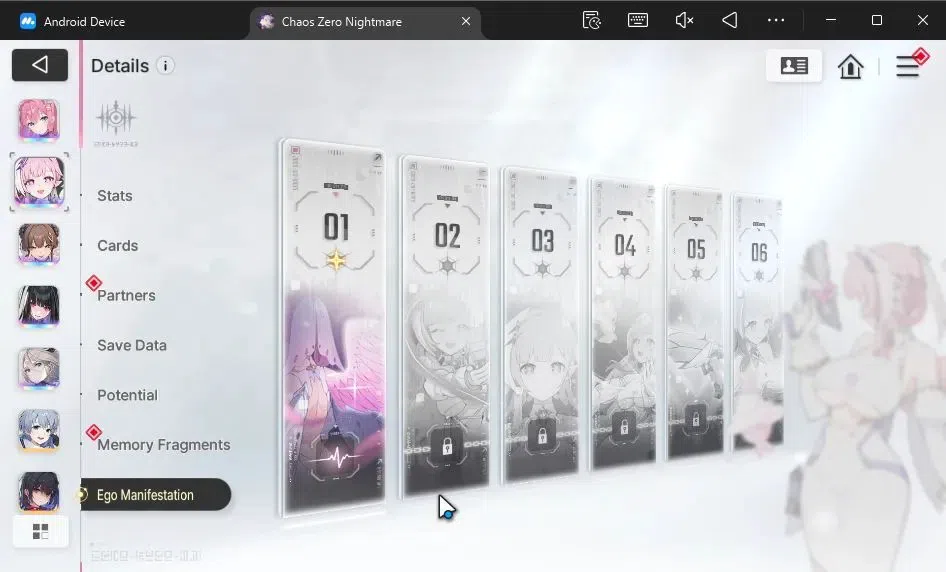The width and height of the screenshot is (946, 572).
Task: Click the padlock icon on card 05
Action: coord(695,420)
